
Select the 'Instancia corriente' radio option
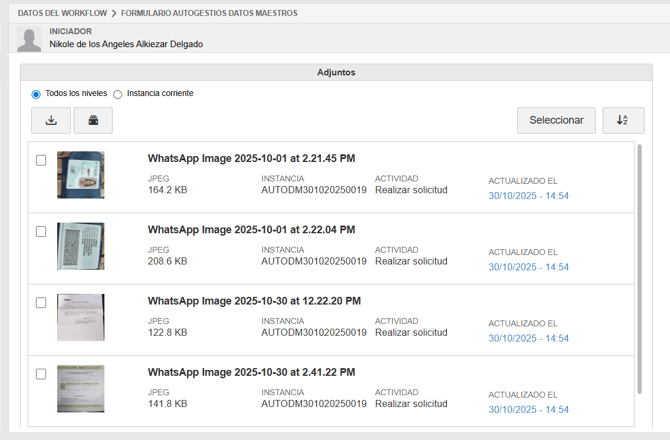(118, 94)
